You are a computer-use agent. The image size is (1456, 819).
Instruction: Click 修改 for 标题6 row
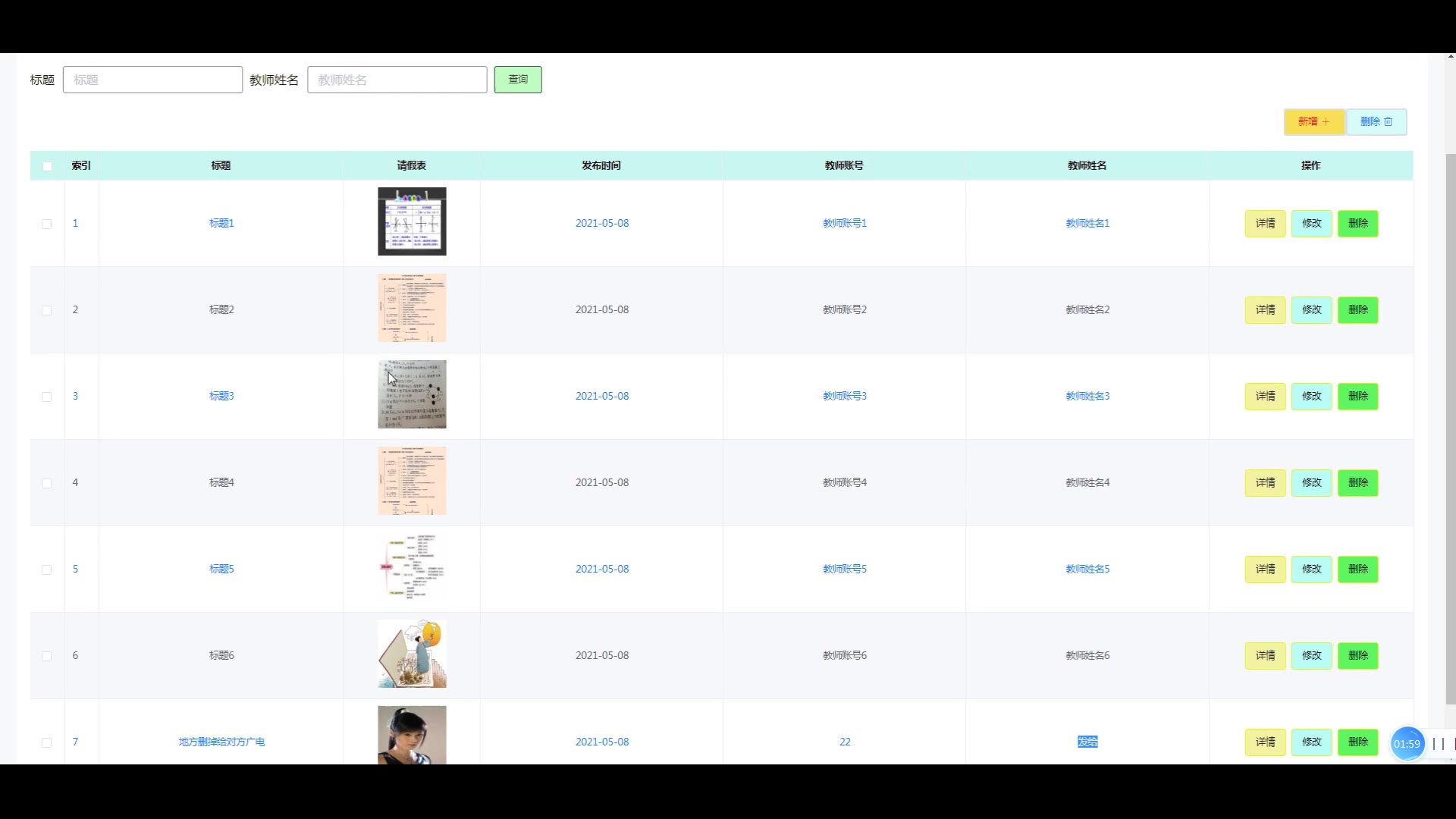pos(1311,655)
